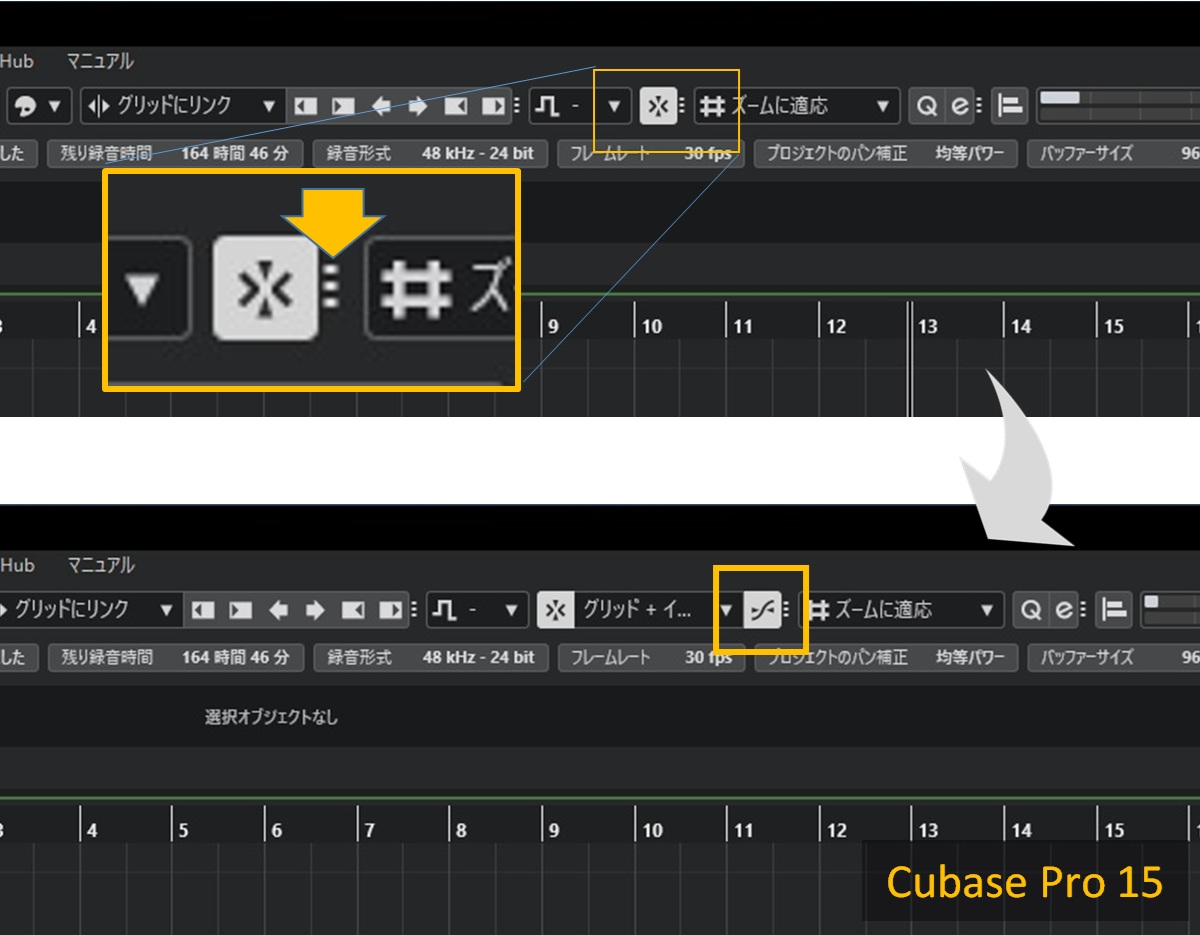Click フレームレート 30 fps field in lower status bar

[651, 657]
